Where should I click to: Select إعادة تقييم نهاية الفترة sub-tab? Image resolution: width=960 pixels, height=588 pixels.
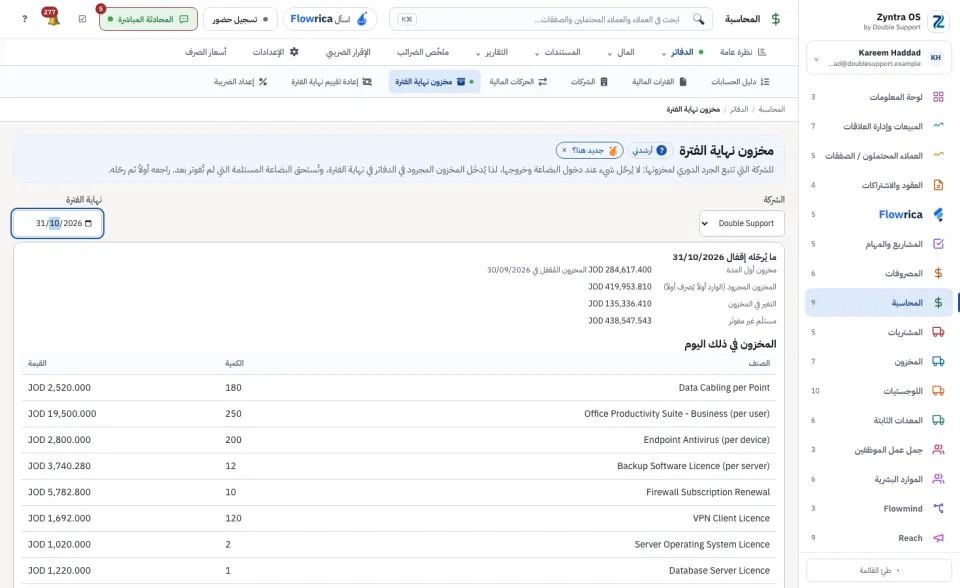point(331,81)
